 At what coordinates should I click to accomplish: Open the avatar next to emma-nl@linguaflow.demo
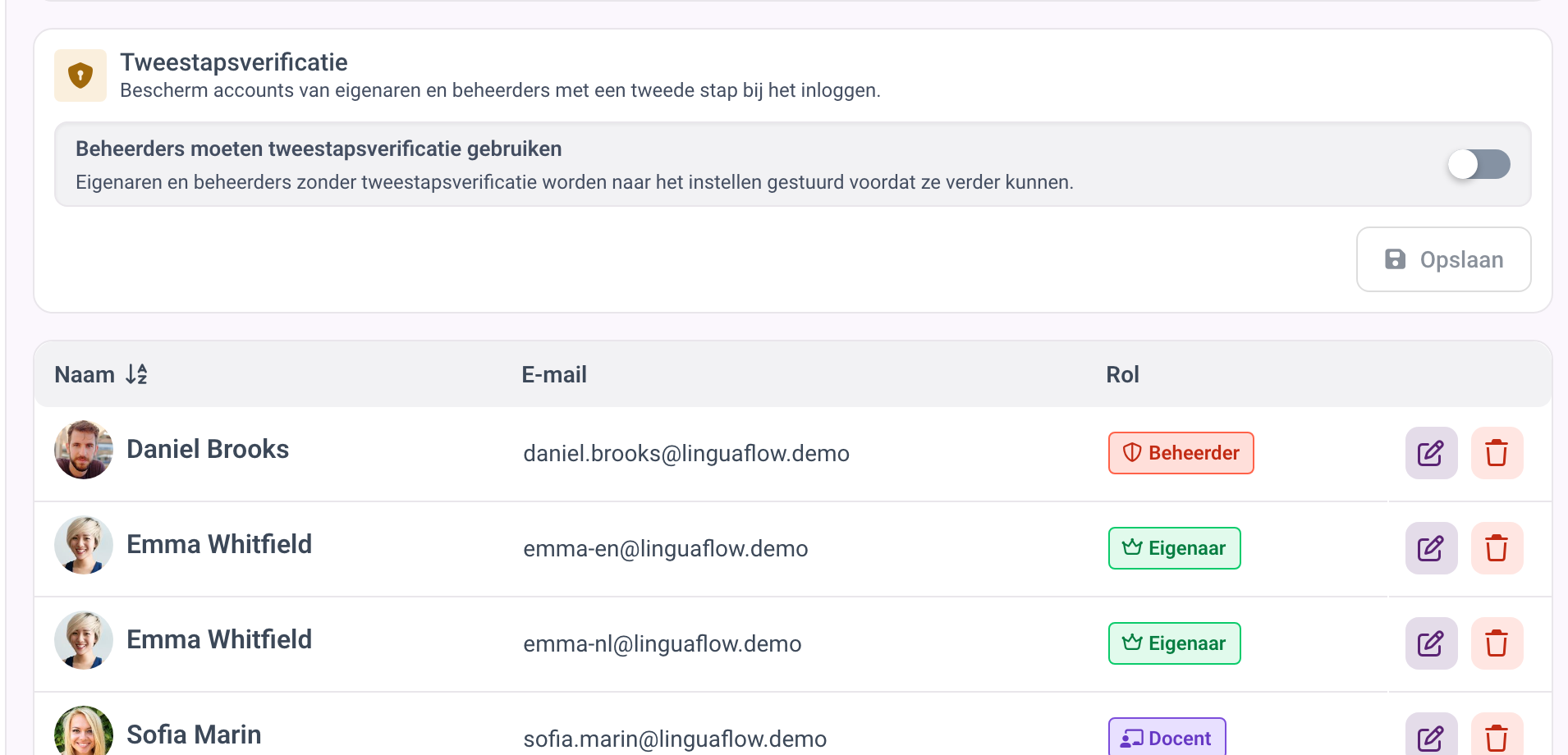(x=84, y=640)
